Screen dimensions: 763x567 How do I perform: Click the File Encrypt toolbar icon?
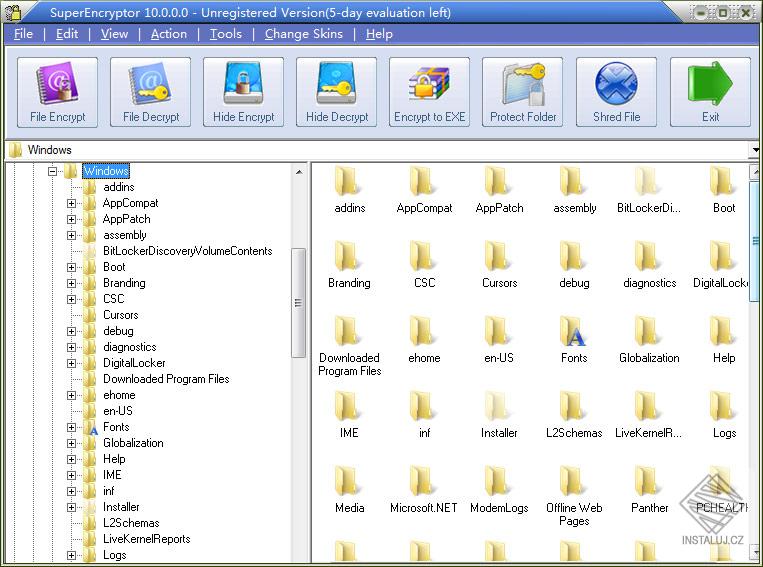58,91
